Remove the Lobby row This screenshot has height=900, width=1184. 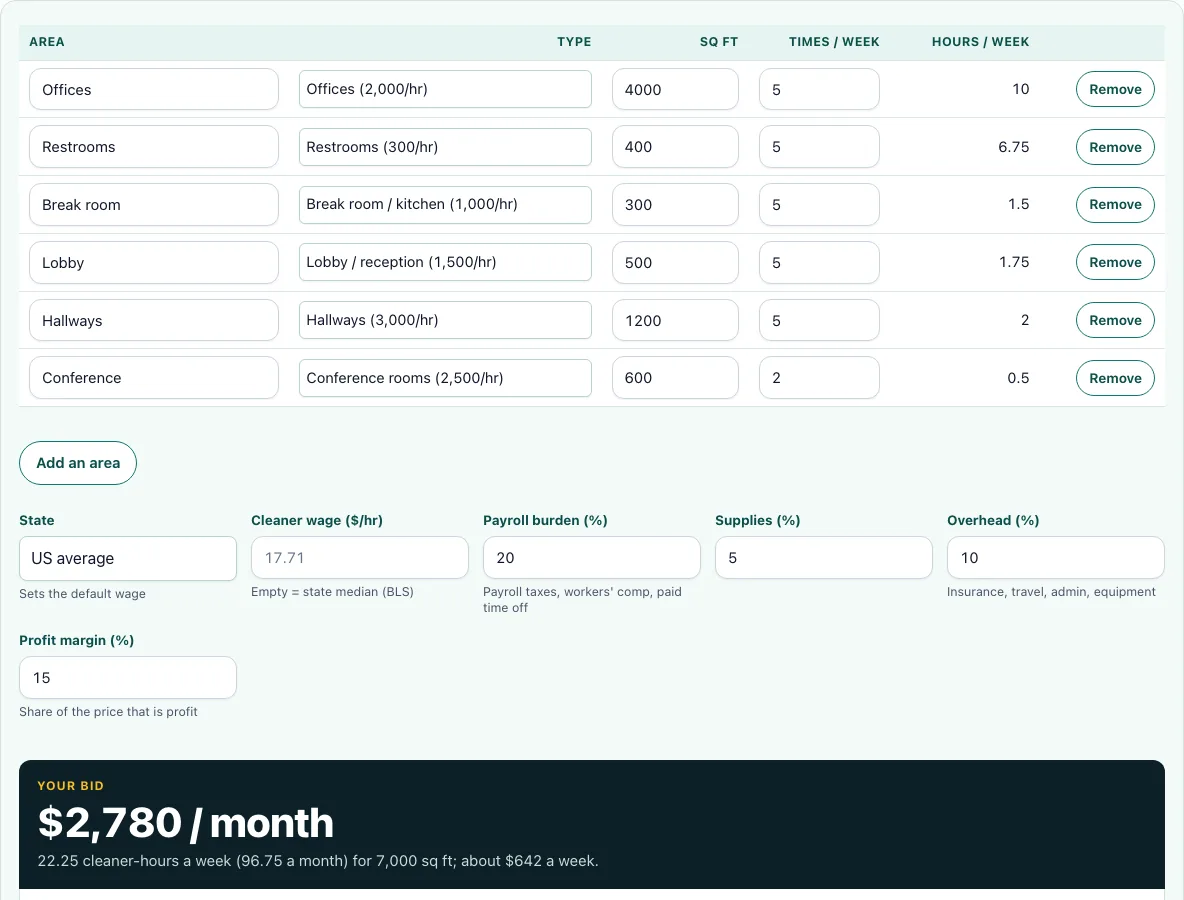click(1115, 262)
